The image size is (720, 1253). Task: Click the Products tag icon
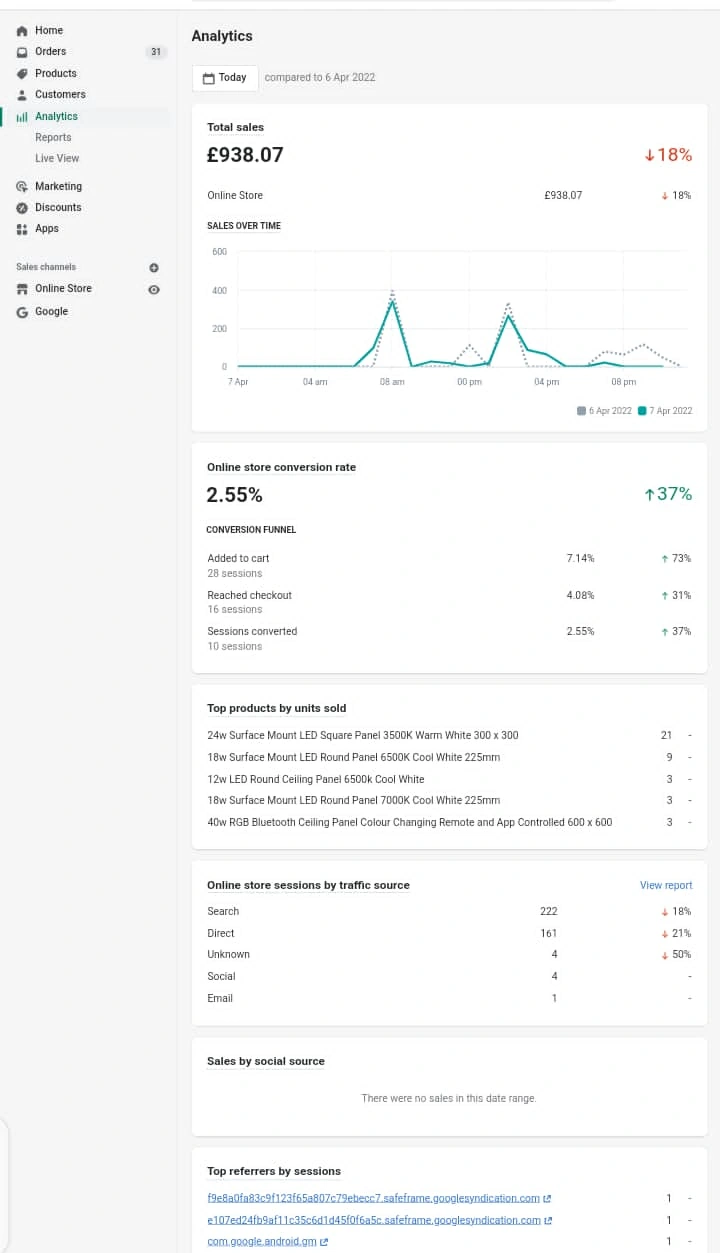tap(22, 74)
